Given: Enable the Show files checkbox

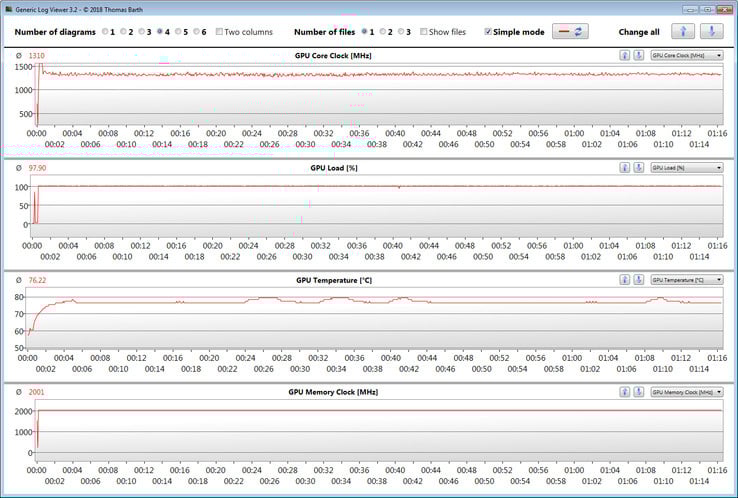Looking at the screenshot, I should tap(424, 32).
